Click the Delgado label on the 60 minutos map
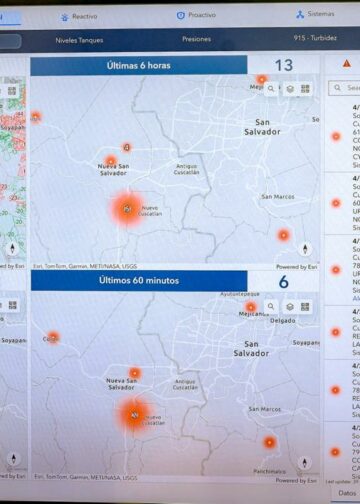360x504 pixels. (x=283, y=320)
